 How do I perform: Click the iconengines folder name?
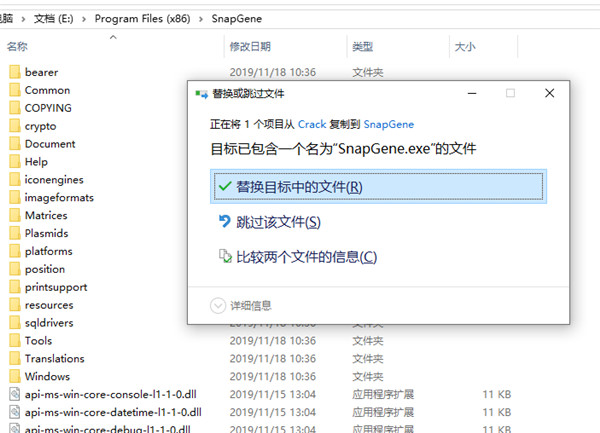tap(54, 179)
